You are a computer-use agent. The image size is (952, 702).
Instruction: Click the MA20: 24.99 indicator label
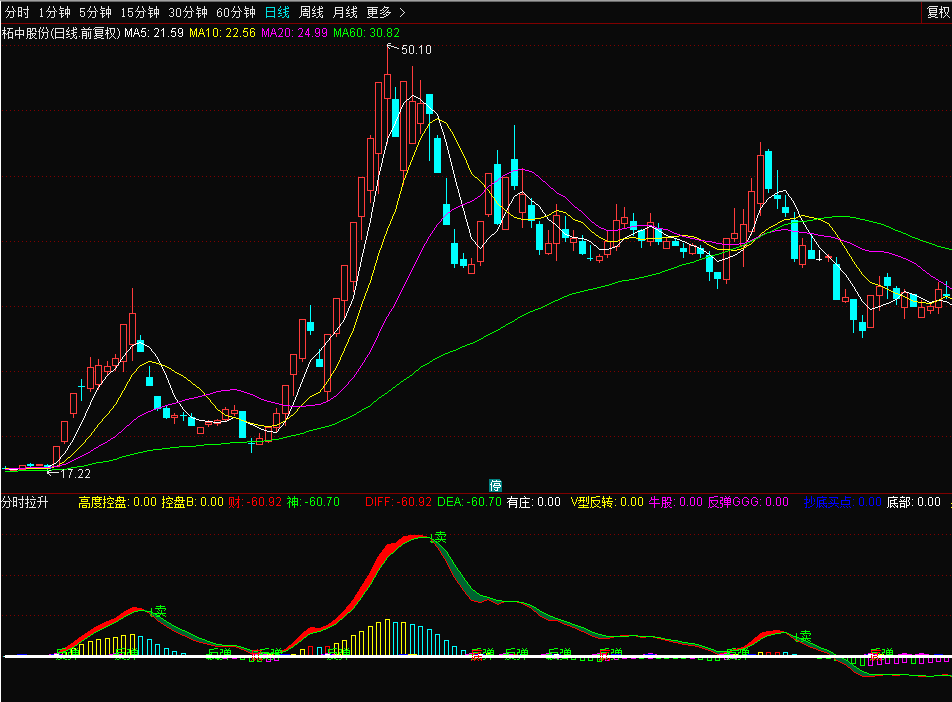click(x=294, y=33)
